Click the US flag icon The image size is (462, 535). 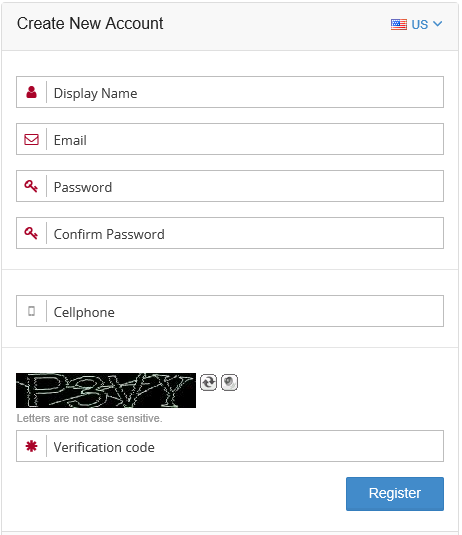(x=399, y=25)
